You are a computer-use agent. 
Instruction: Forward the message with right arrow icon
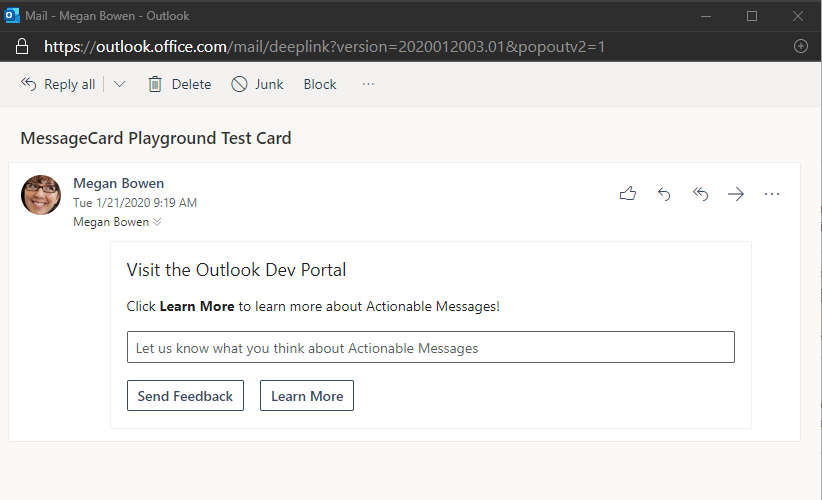click(x=736, y=194)
